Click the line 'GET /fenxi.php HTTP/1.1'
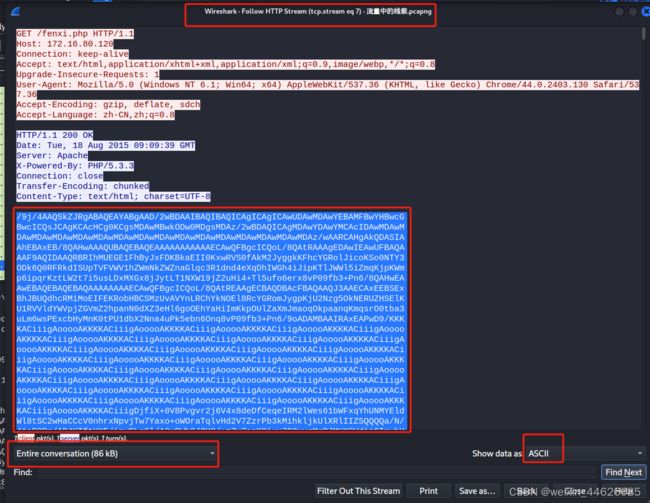The image size is (650, 503). point(75,34)
